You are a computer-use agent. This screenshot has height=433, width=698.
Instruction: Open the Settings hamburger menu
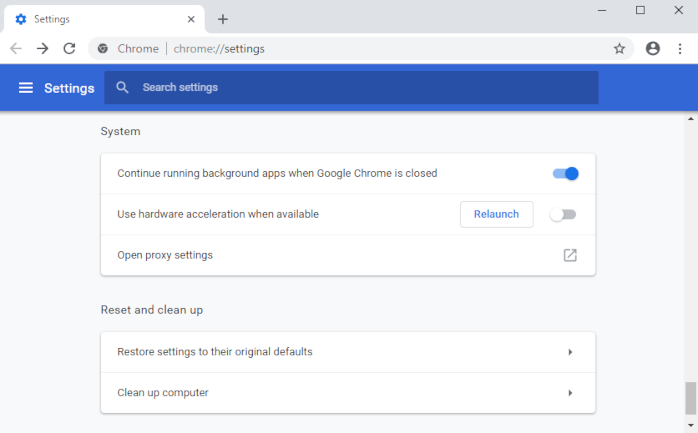pyautogui.click(x=26, y=88)
